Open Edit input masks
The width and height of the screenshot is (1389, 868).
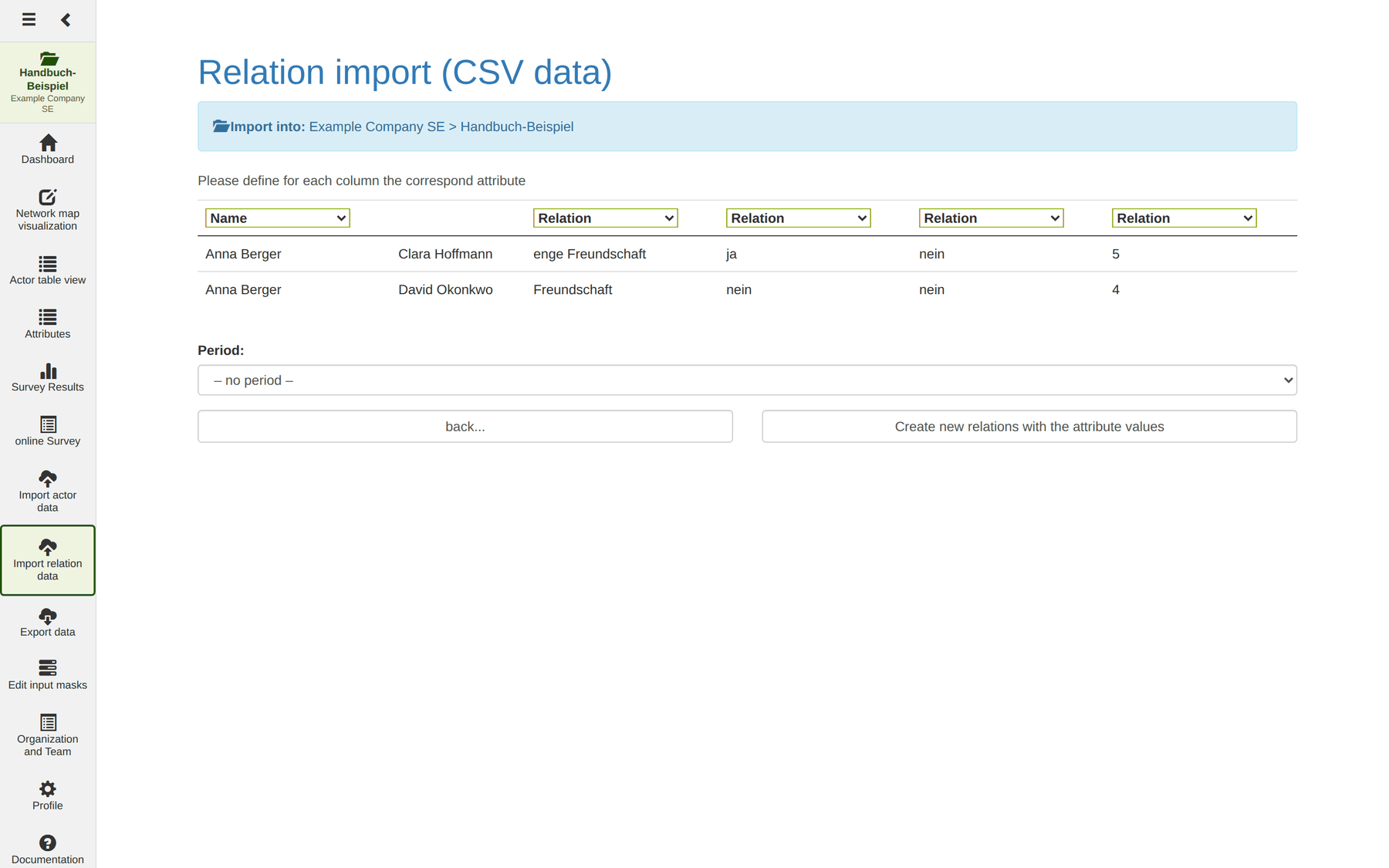coord(48,675)
